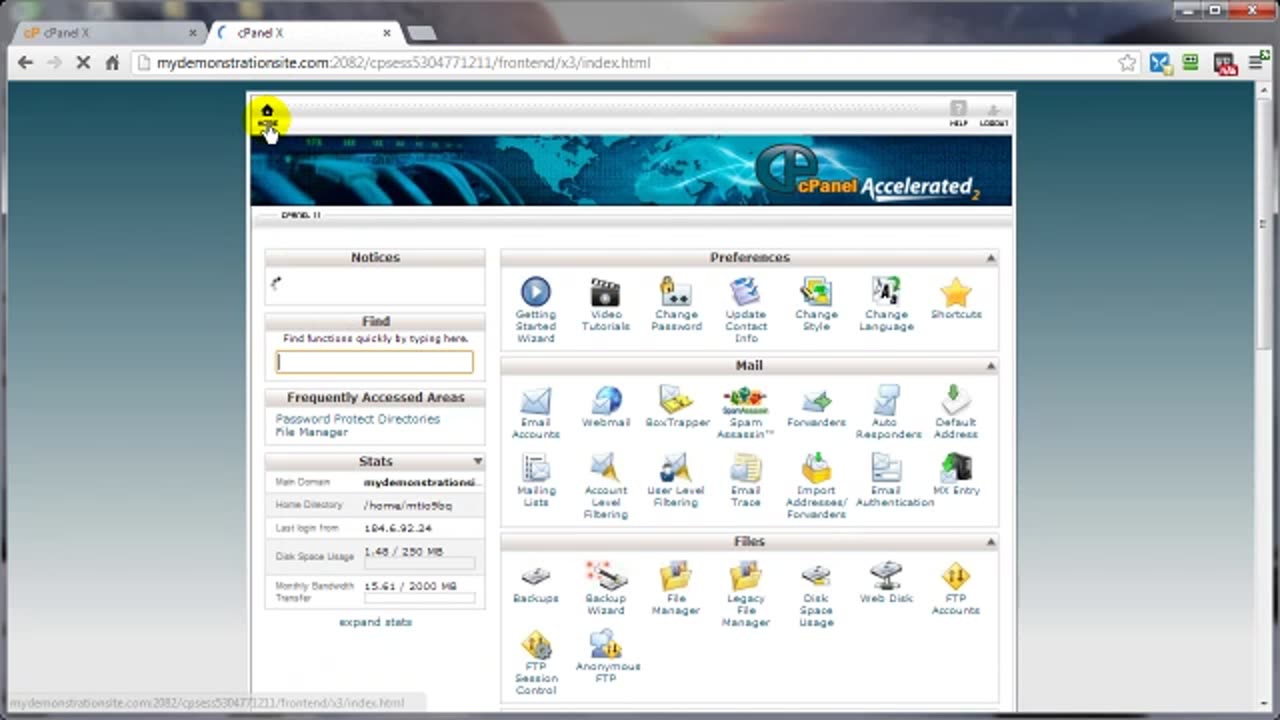Screen dimensions: 1280x720
Task: Go back in browser history
Action: coord(25,62)
